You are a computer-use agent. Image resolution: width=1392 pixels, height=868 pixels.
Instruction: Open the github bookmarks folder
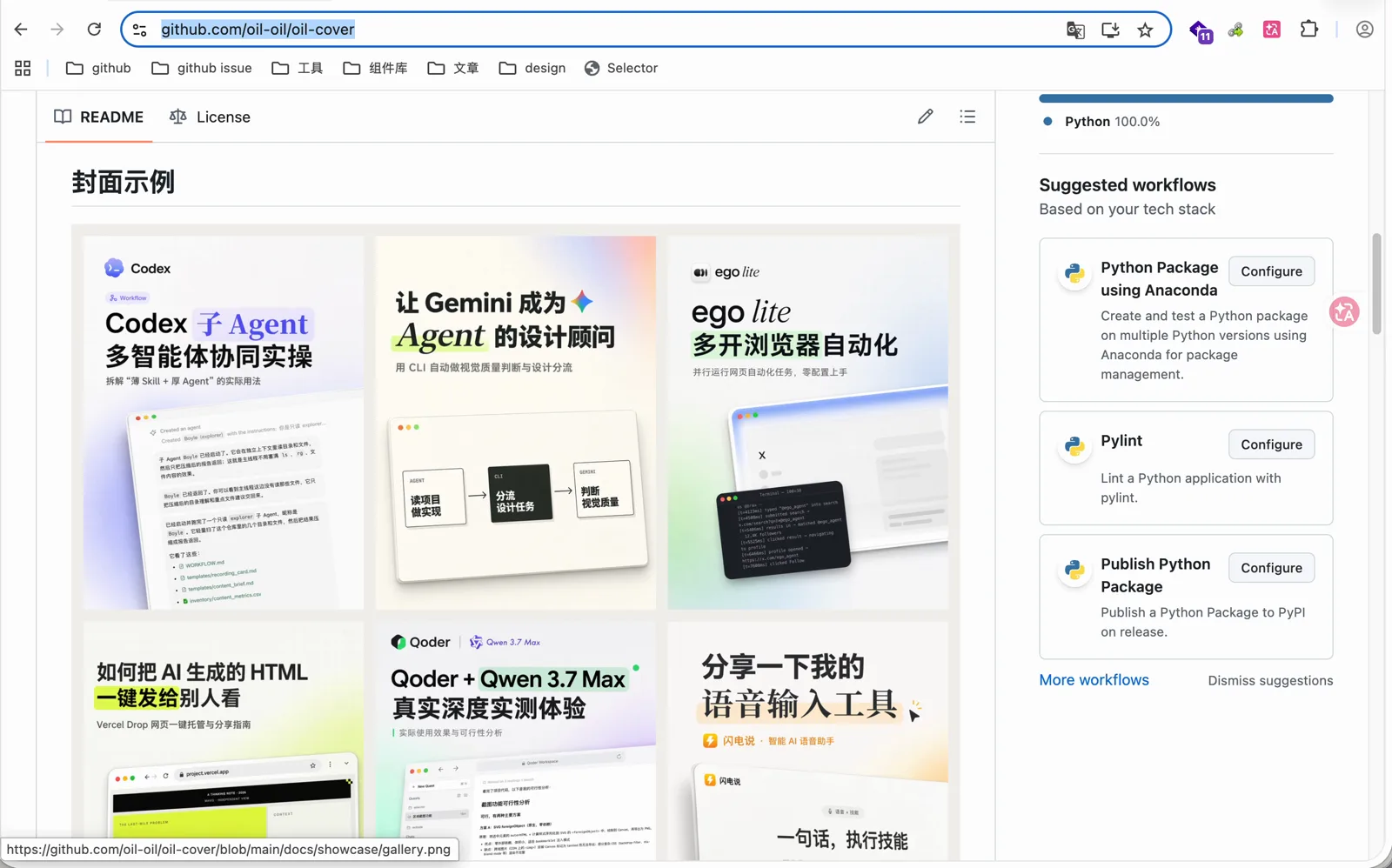pyautogui.click(x=98, y=68)
